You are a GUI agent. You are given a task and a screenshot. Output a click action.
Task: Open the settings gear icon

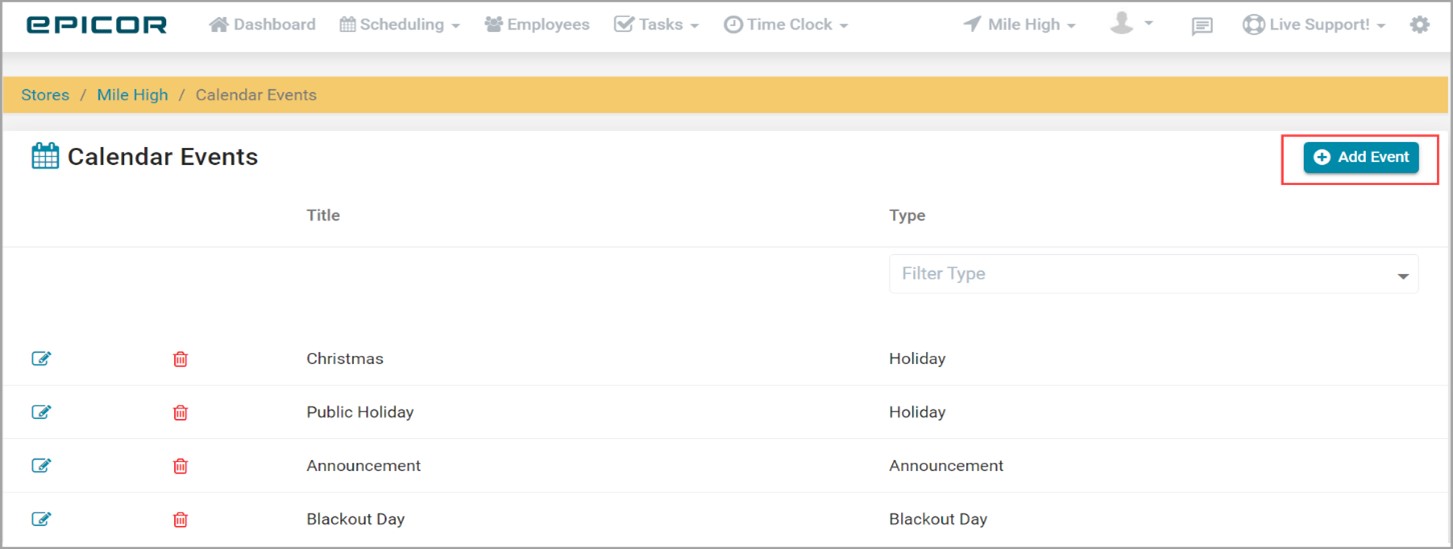1419,25
